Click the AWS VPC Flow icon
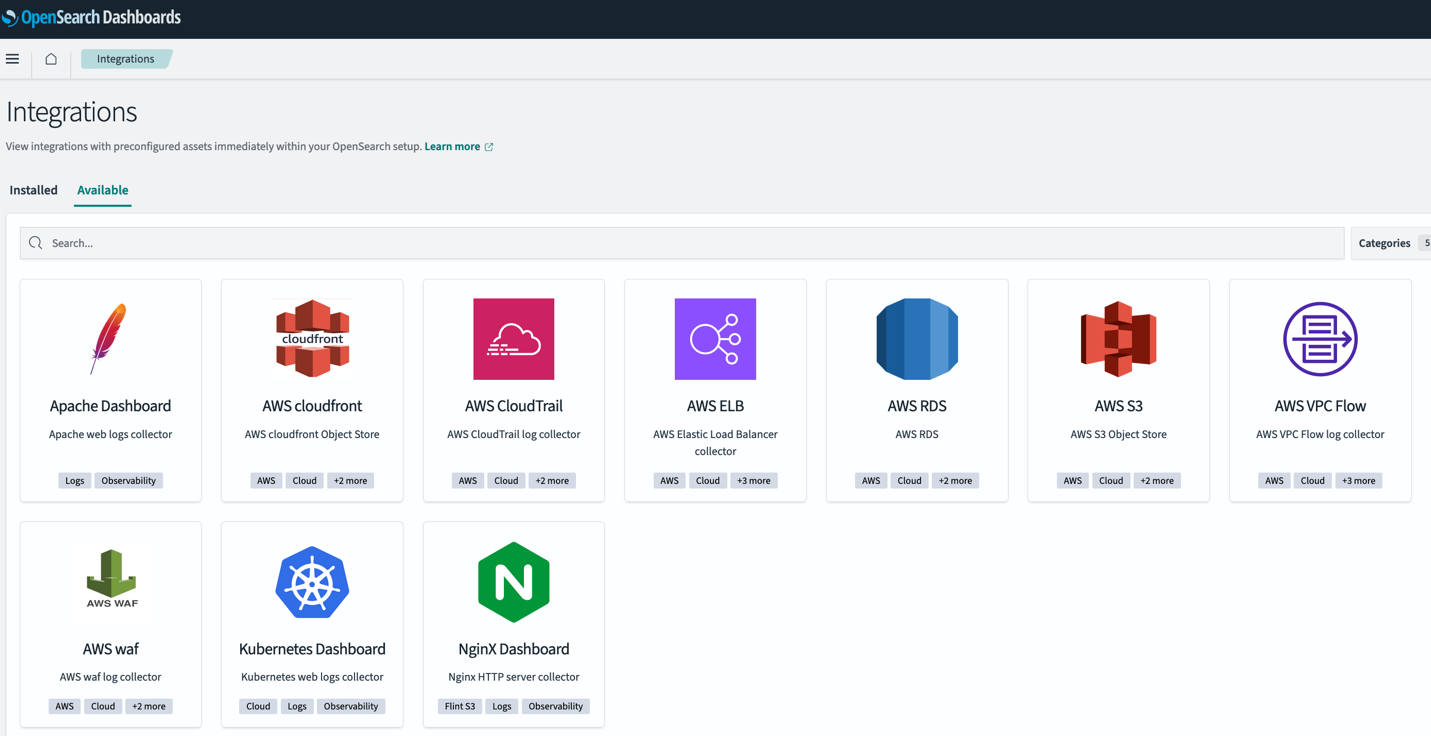Image resolution: width=1431 pixels, height=736 pixels. 1320,339
